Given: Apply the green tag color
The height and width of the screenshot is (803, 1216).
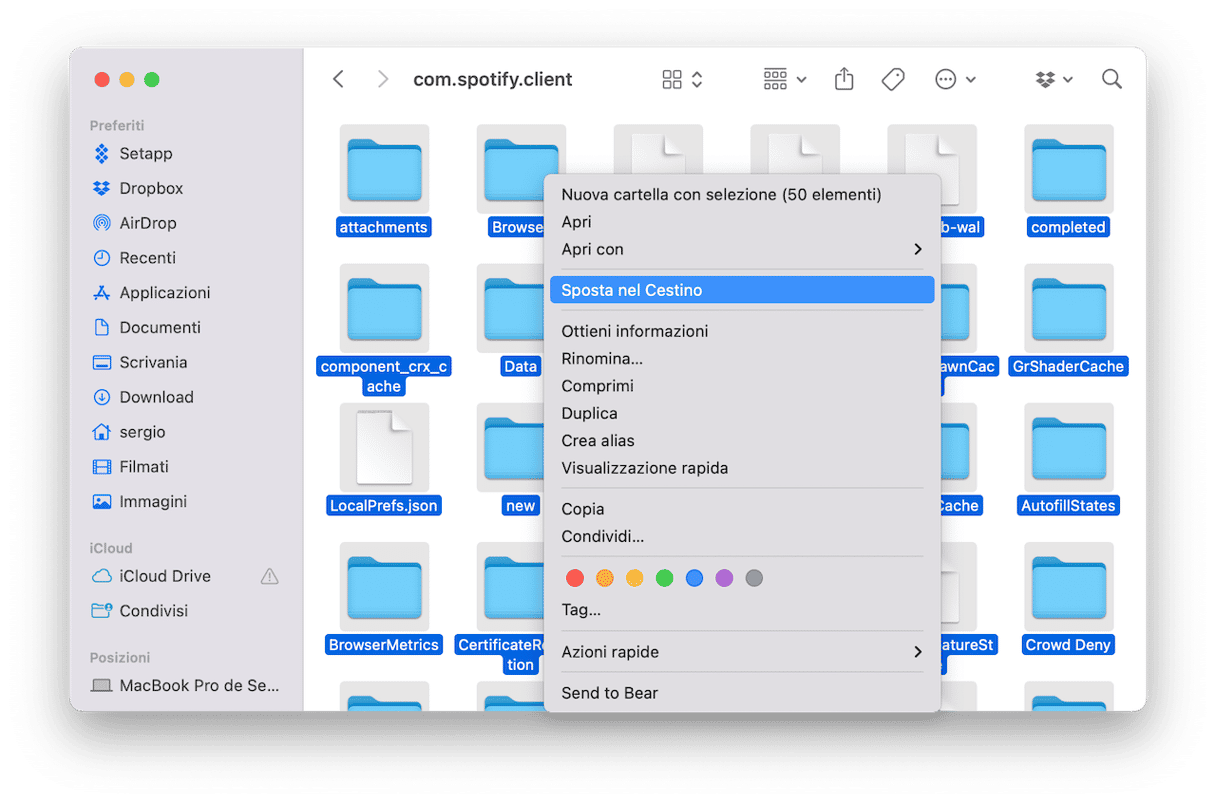Looking at the screenshot, I should pyautogui.click(x=665, y=578).
